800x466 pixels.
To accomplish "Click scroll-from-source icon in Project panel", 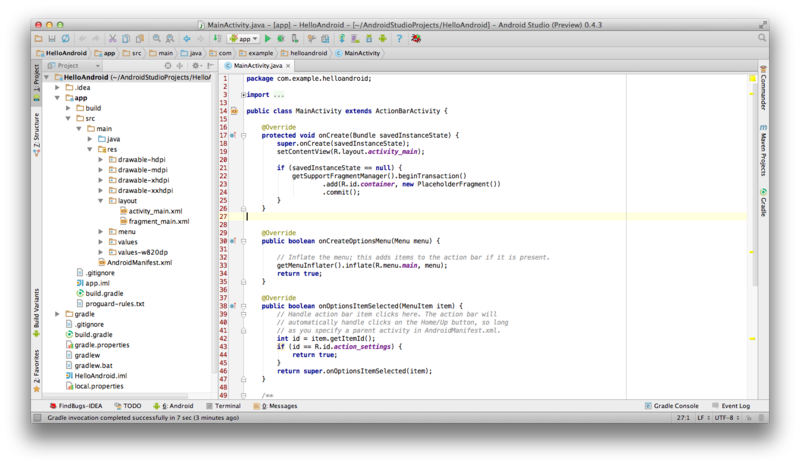I will coord(168,65).
